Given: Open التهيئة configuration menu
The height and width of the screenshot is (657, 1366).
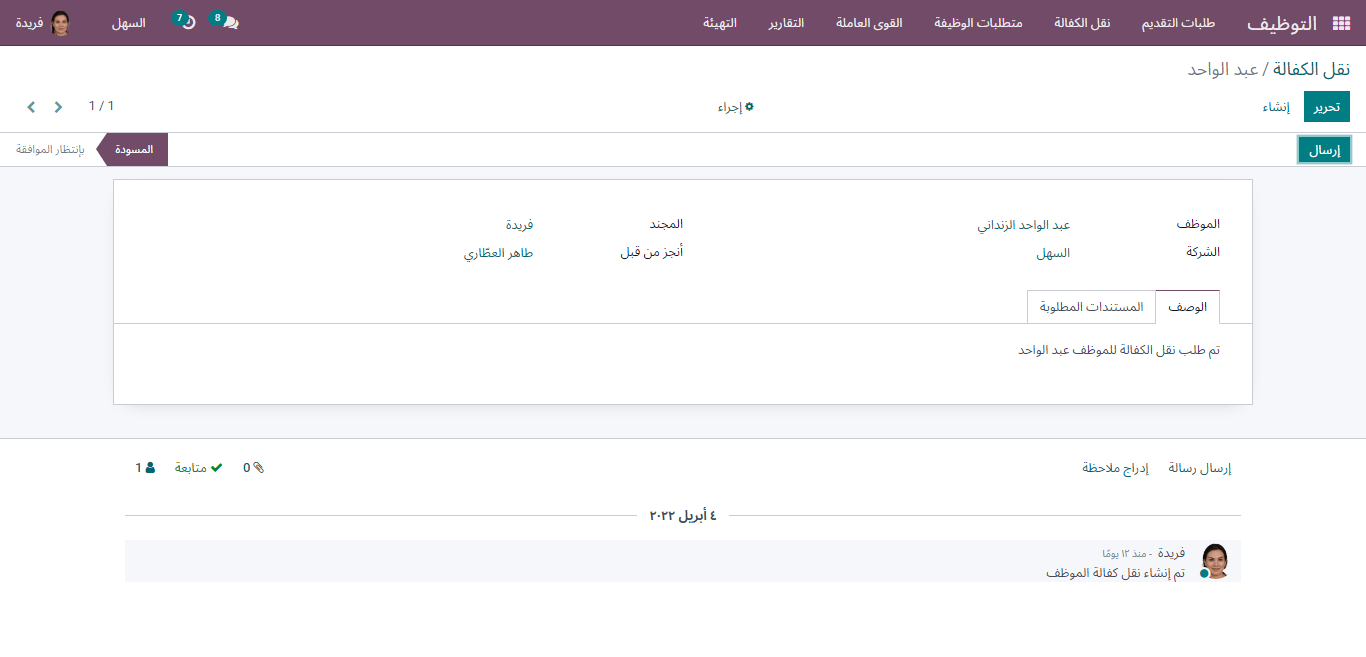Looking at the screenshot, I should click(720, 23).
